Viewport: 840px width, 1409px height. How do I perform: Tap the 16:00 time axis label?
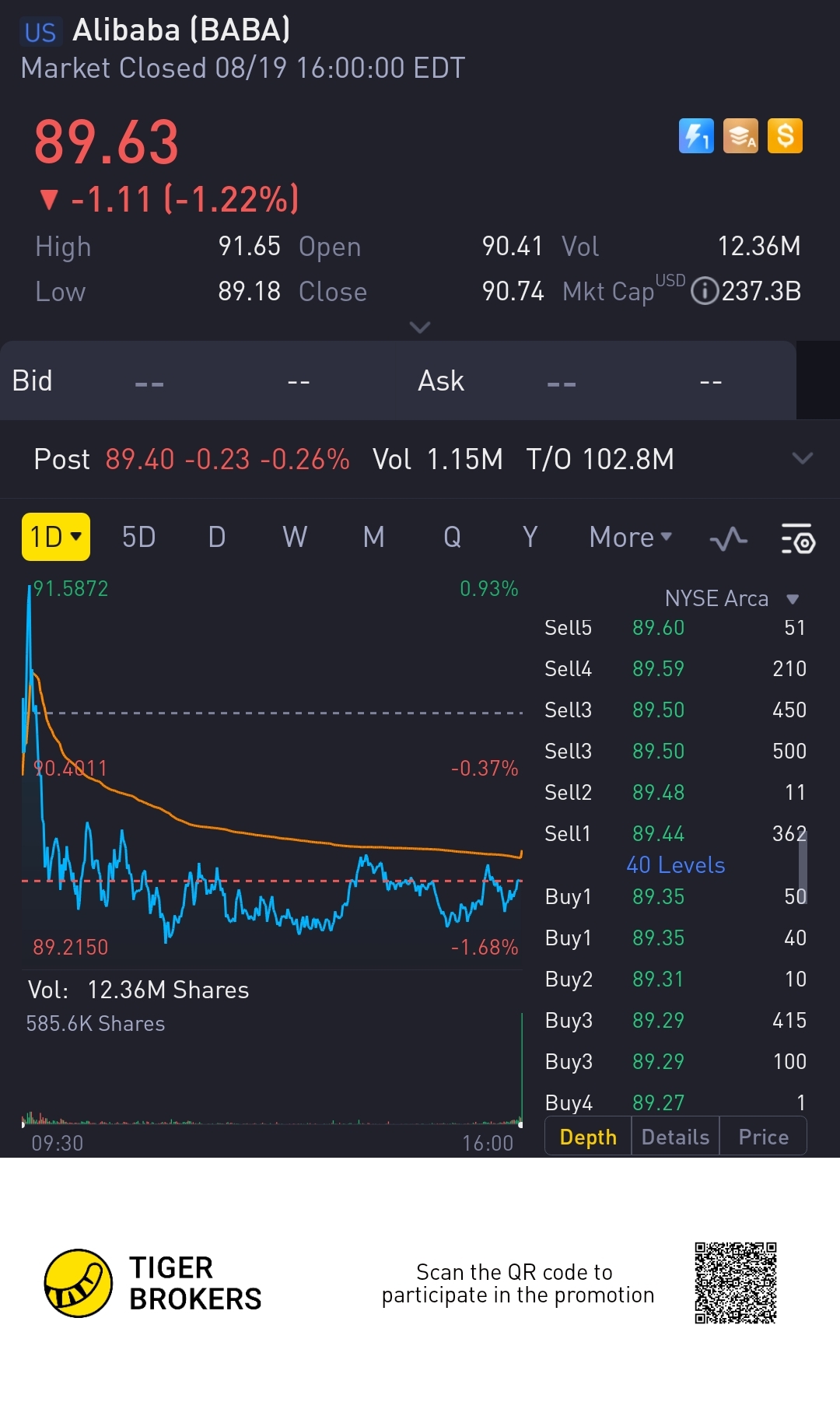click(x=488, y=1143)
